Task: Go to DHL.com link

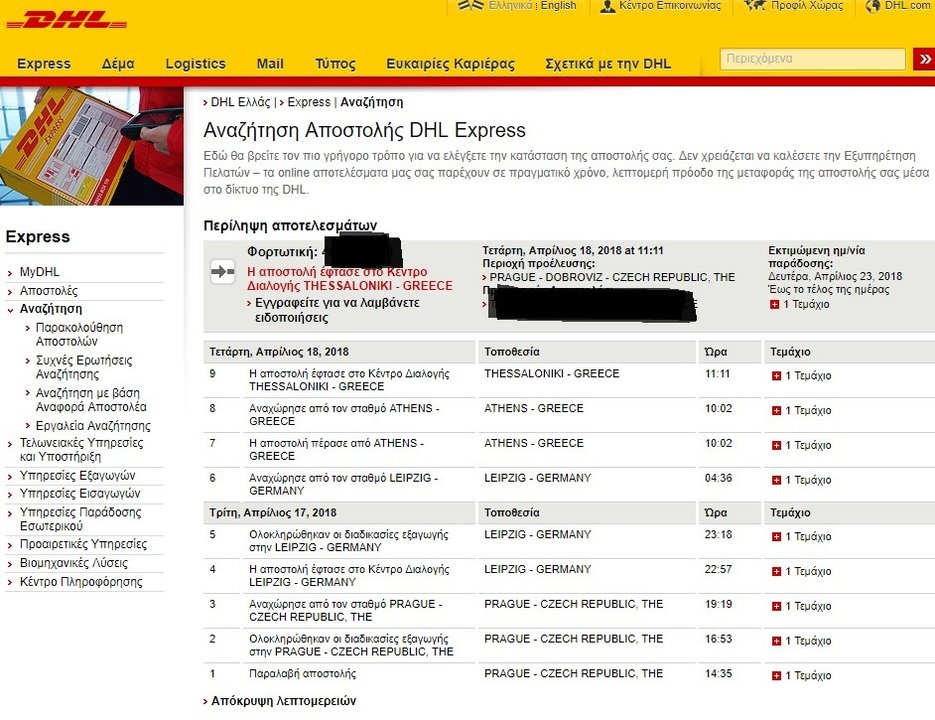Action: tap(909, 5)
